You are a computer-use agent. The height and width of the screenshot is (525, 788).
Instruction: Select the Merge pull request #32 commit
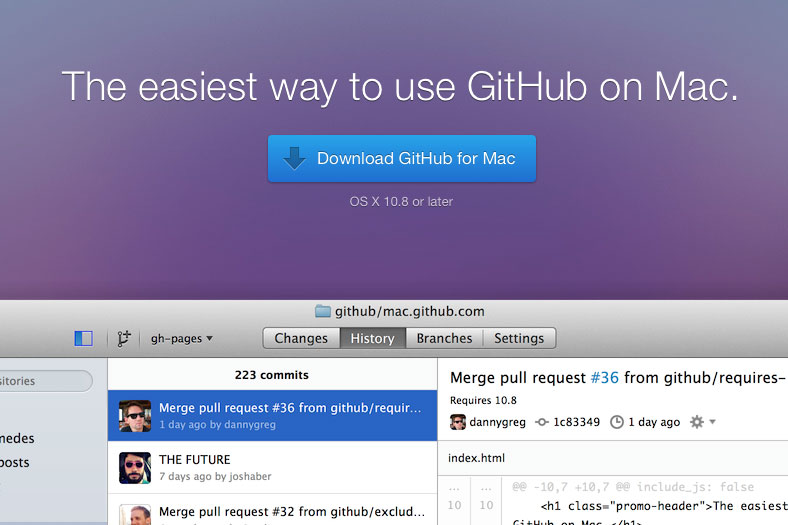coord(272,510)
